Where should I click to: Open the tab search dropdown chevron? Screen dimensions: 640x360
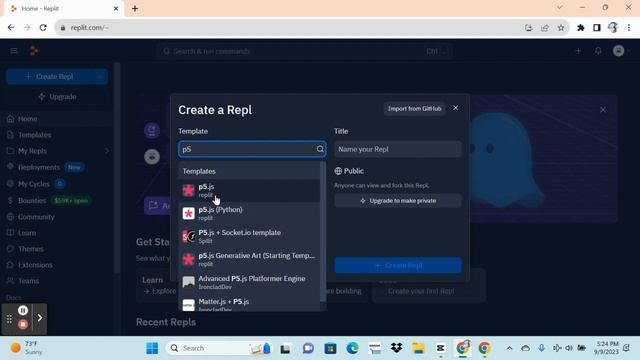point(560,7)
